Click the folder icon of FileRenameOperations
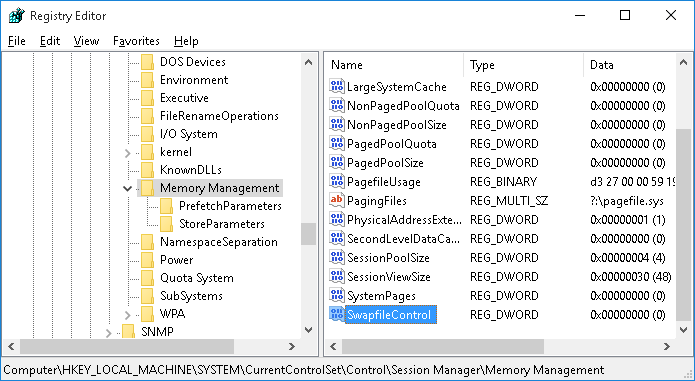This screenshot has height=381, width=695. tap(147, 116)
